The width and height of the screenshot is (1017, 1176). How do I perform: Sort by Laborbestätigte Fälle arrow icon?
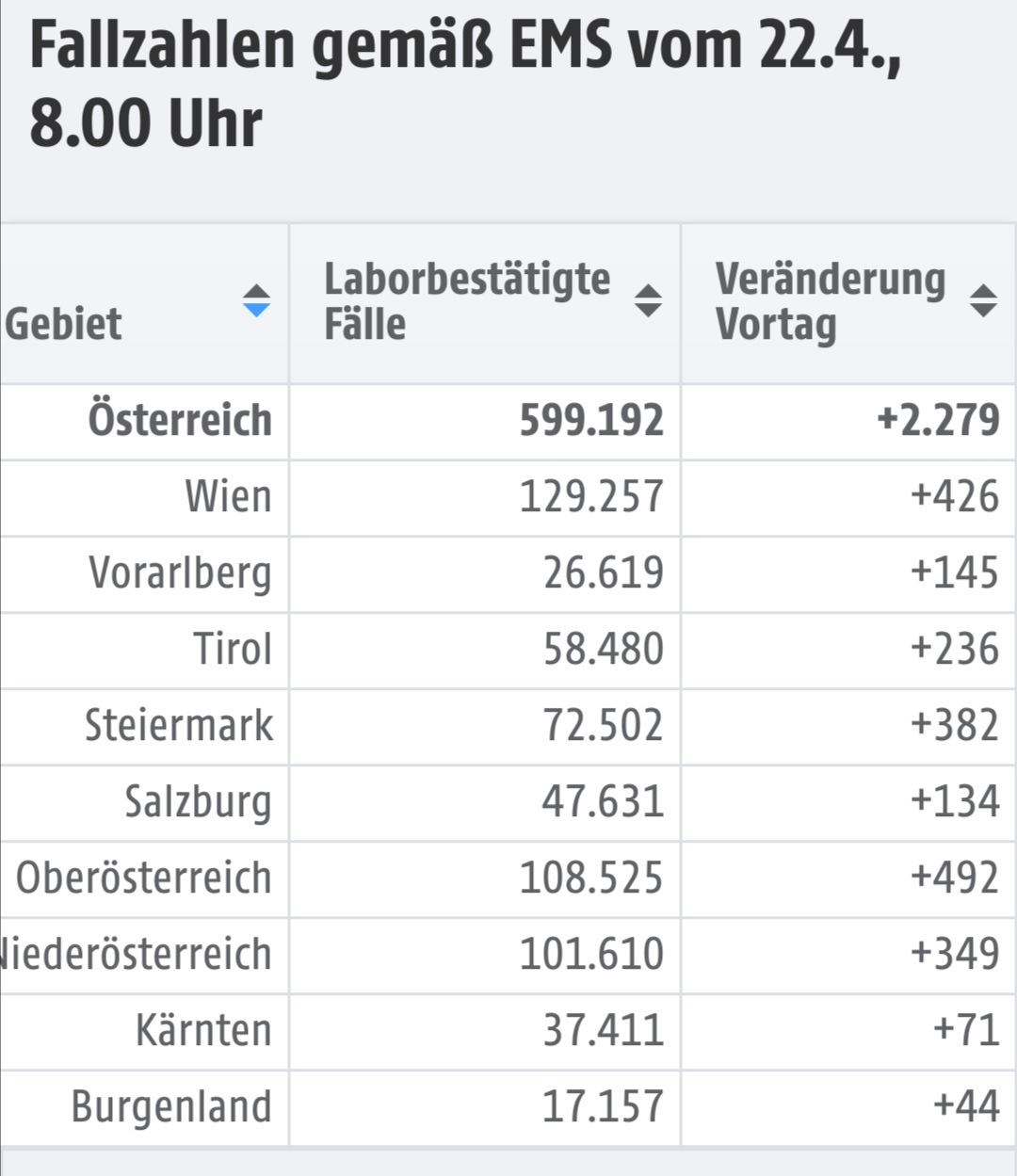(x=648, y=301)
